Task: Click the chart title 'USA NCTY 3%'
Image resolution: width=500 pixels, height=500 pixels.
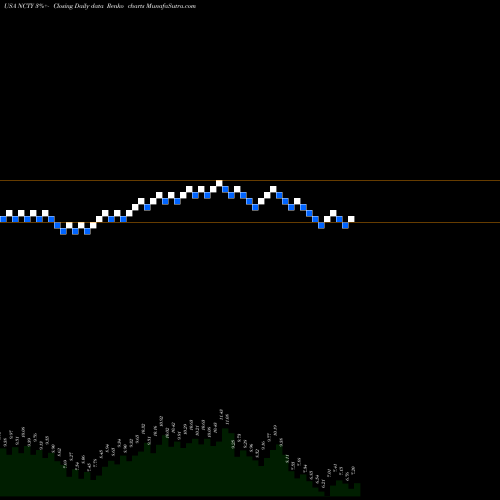Action: tap(25, 6)
